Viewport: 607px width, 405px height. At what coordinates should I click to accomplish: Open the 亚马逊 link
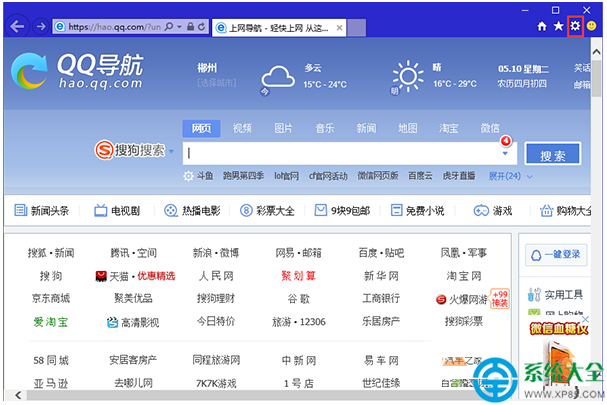51,384
